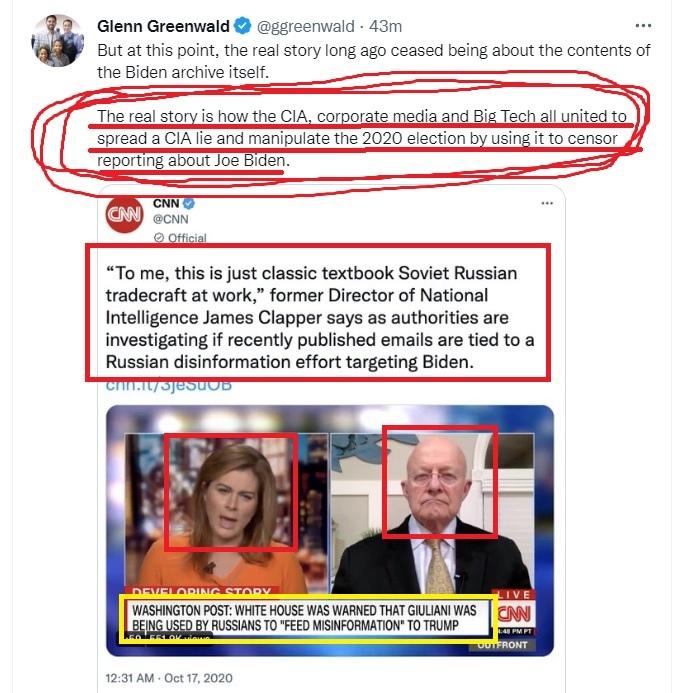The height and width of the screenshot is (693, 676).
Task: Open the CNN account name in the quoted tweet
Action: [166, 203]
